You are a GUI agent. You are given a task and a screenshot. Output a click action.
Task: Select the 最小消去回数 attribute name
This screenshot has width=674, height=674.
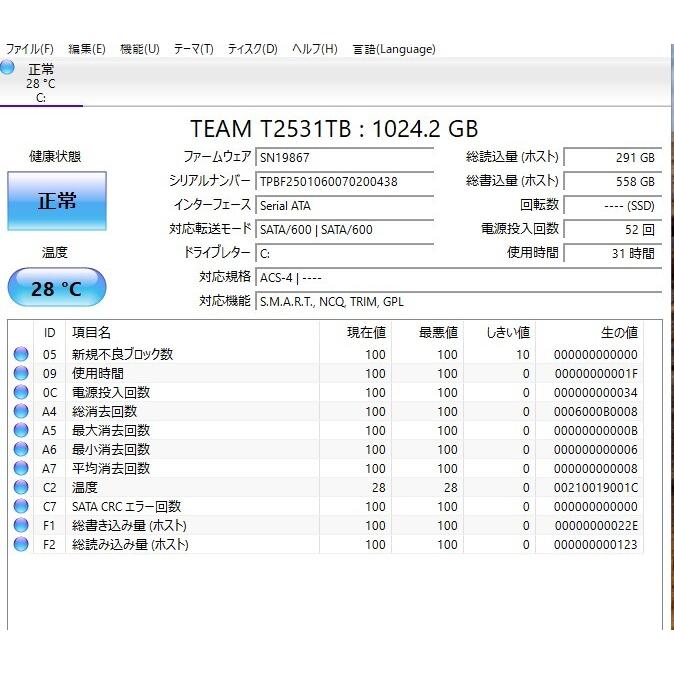111,449
